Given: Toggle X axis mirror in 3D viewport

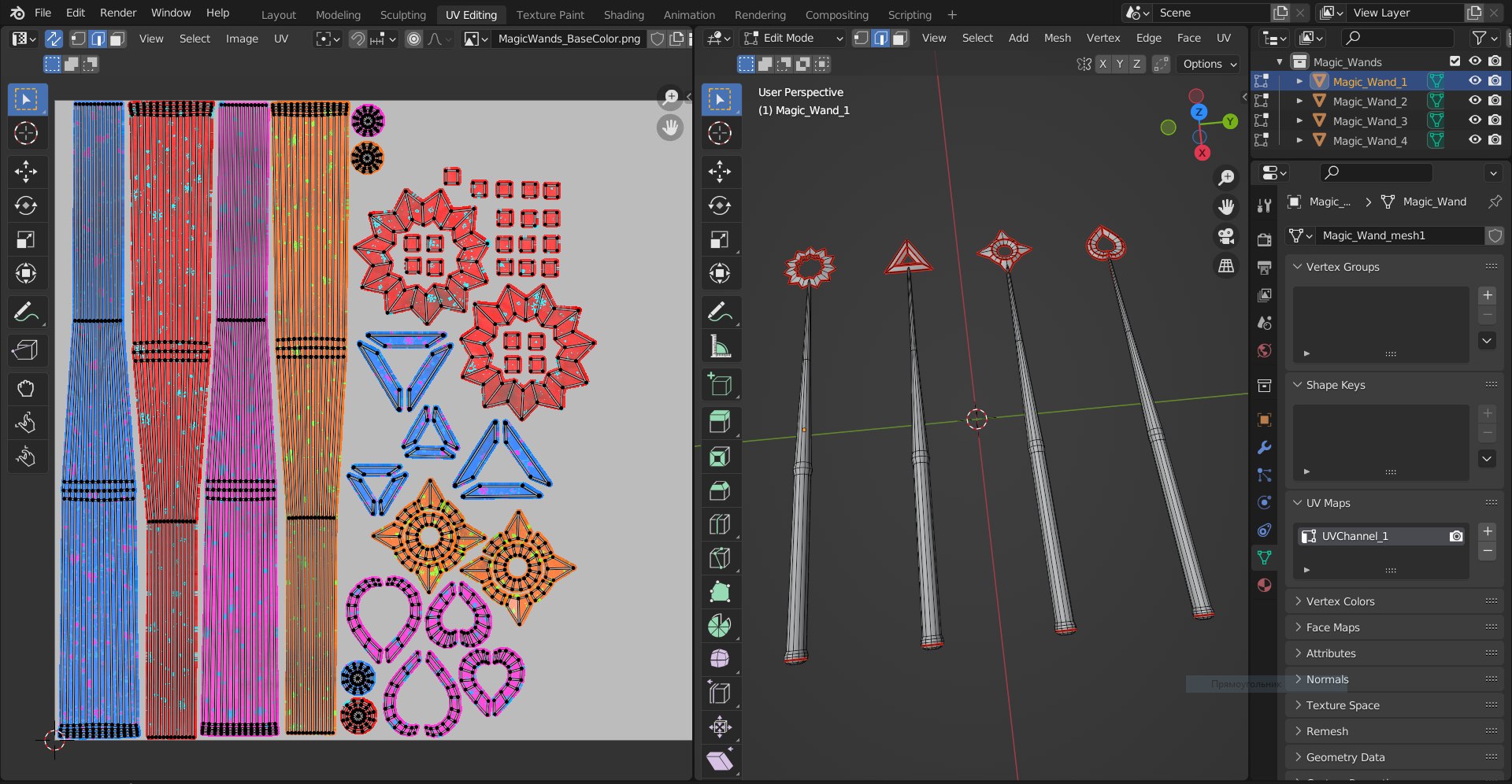Looking at the screenshot, I should [1102, 64].
